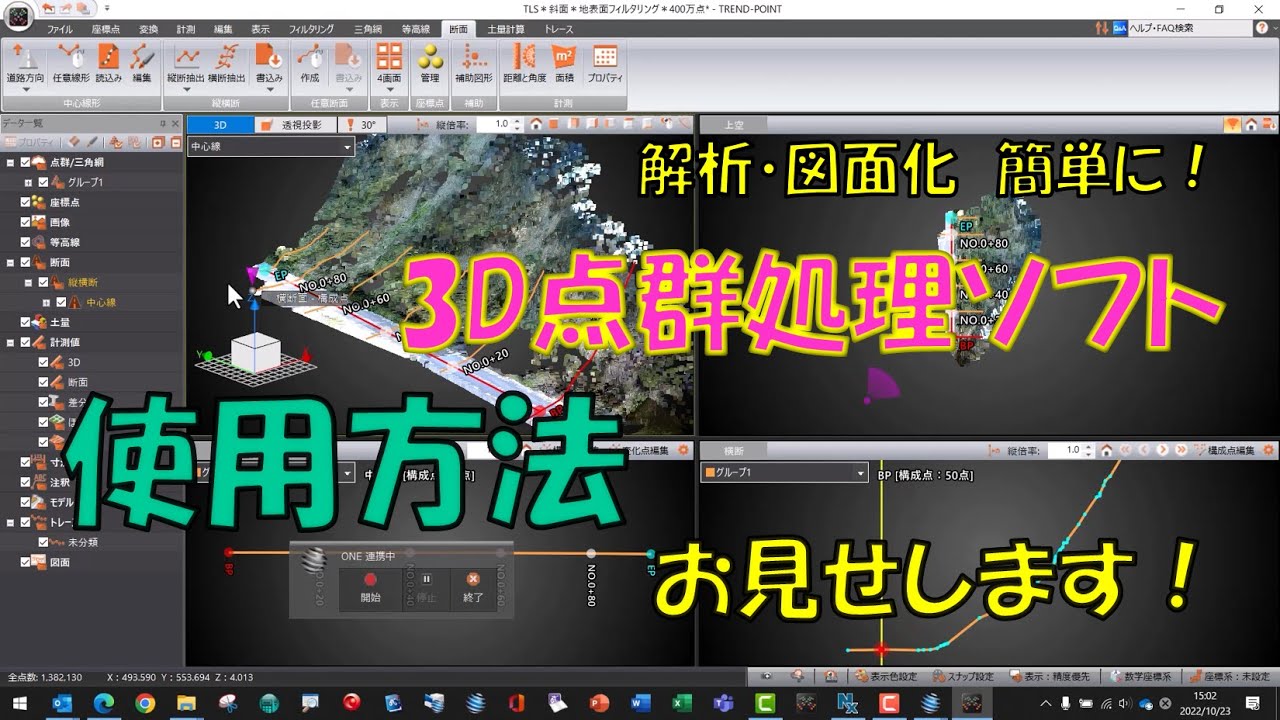Viewport: 1280px width, 720px height.
Task: Click the 表示色設定 status bar icon
Action: click(x=884, y=677)
